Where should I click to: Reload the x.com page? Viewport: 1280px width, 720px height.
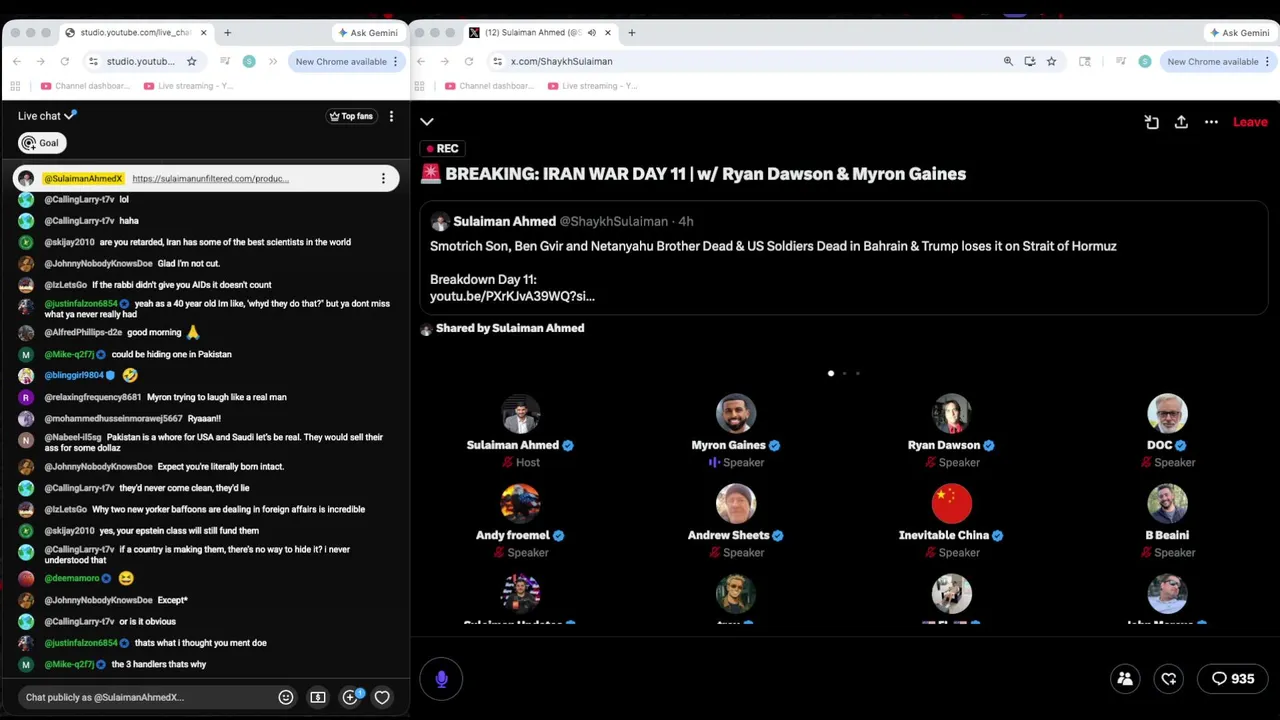click(x=468, y=61)
